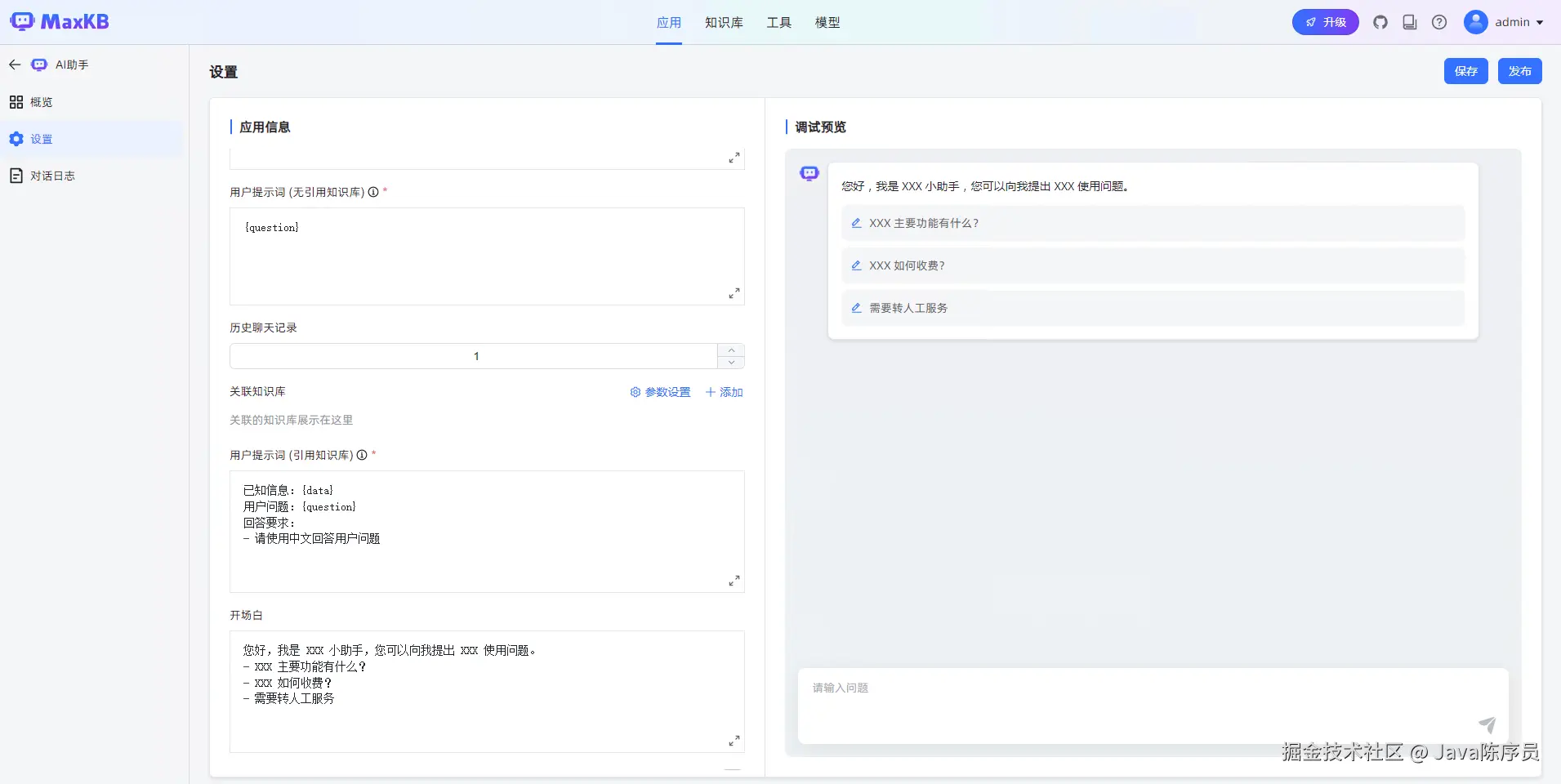The width and height of the screenshot is (1561, 784).
Task: Click the 已知信息 prompt text area
Action: coord(487,532)
